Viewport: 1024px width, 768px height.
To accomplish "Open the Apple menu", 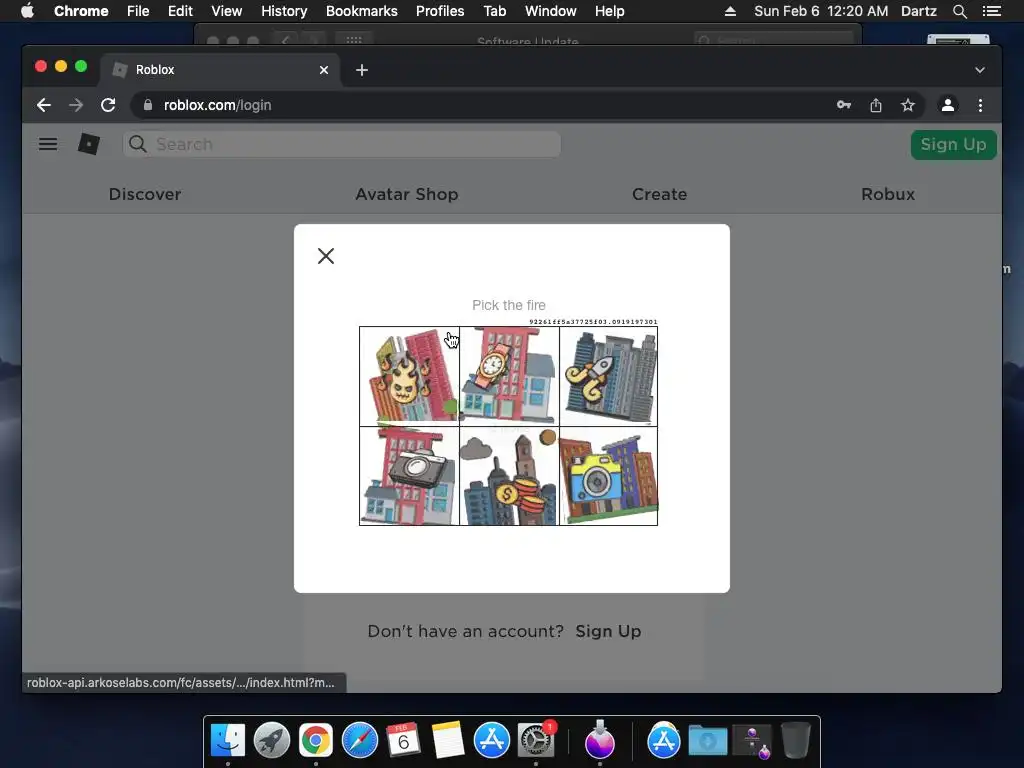I will pos(27,11).
